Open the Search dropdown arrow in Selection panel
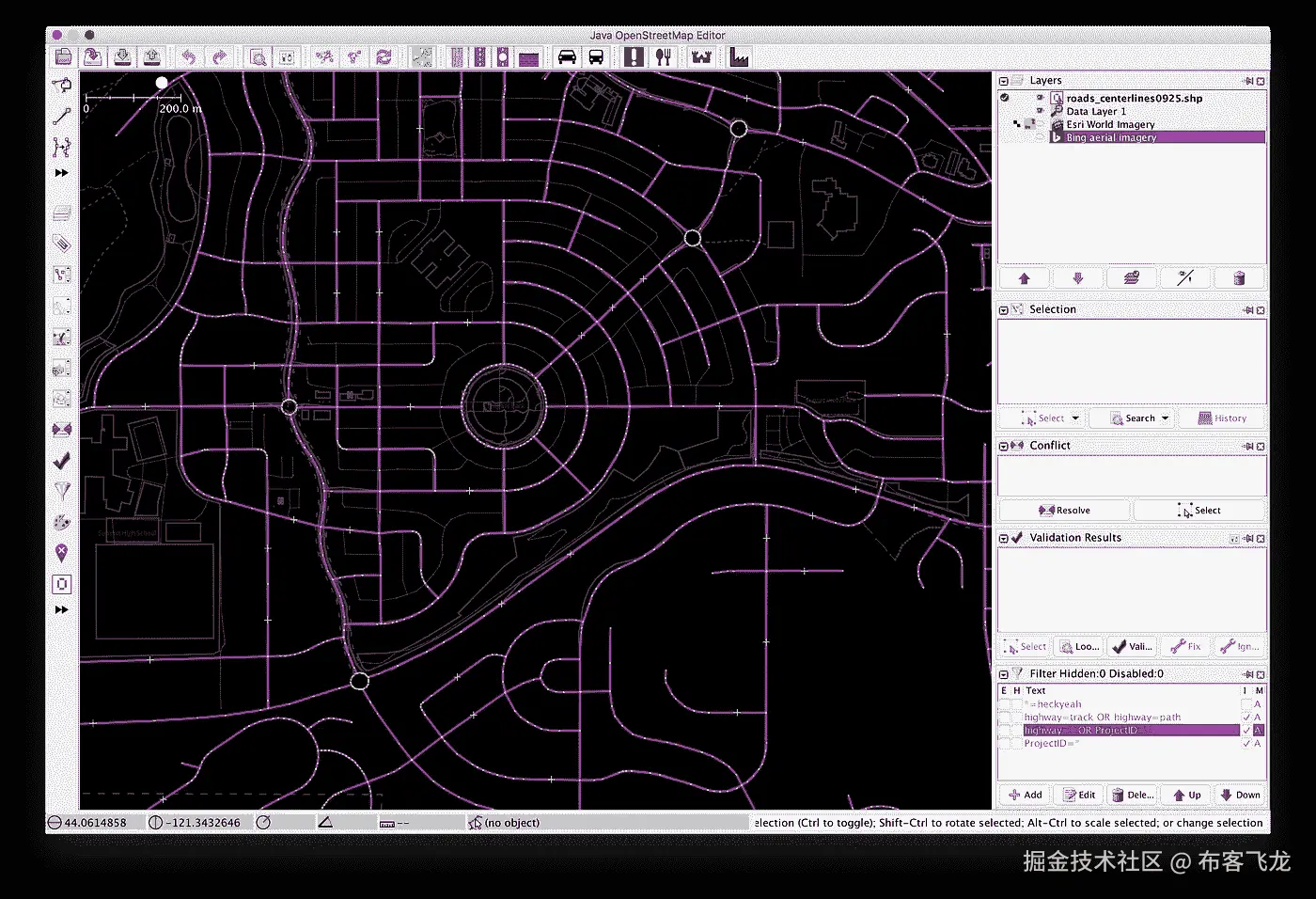This screenshot has height=899, width=1316. point(1166,418)
